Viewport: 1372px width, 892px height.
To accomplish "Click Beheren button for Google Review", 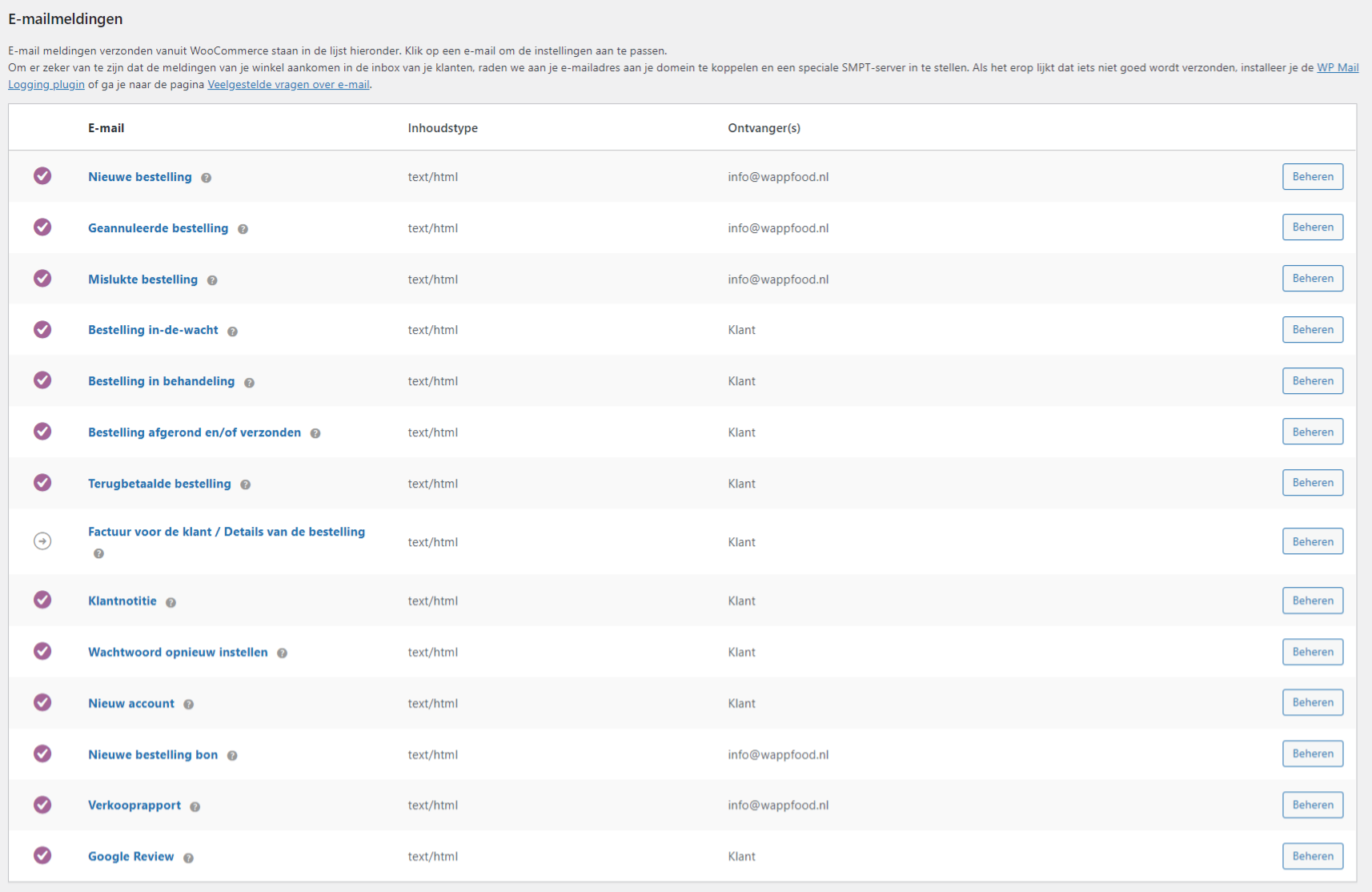I will 1313,856.
